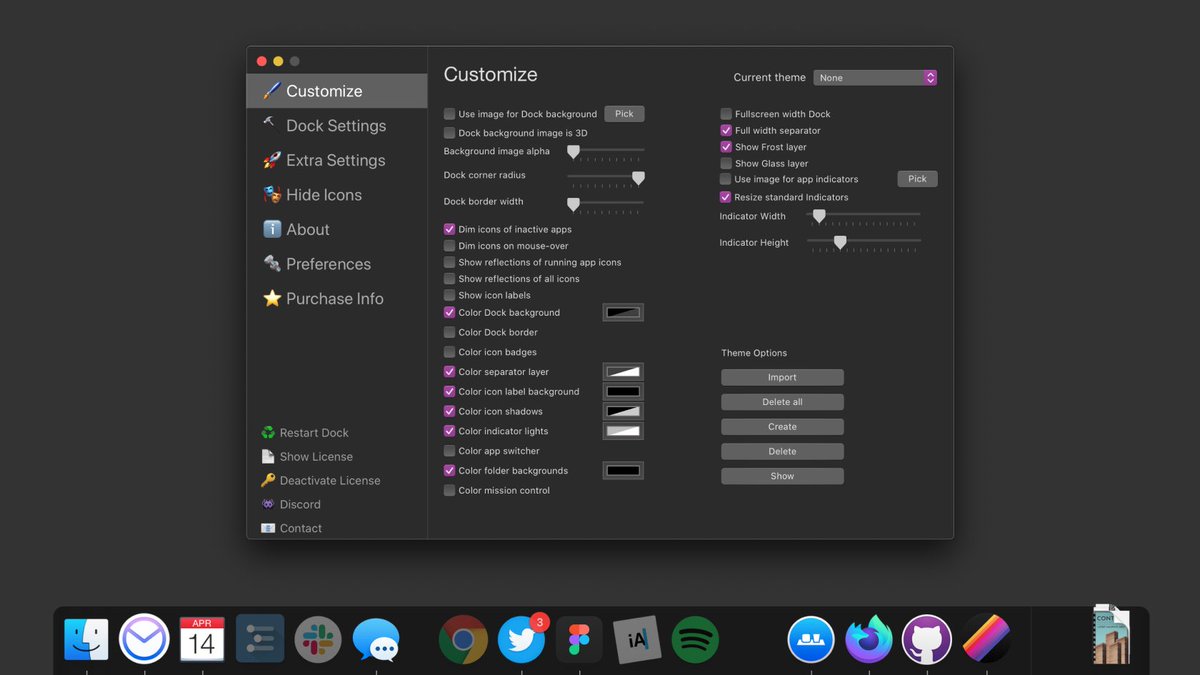Screen dimensions: 1200x675
Task: Click the Restart Dock recycle icon
Action: (268, 432)
